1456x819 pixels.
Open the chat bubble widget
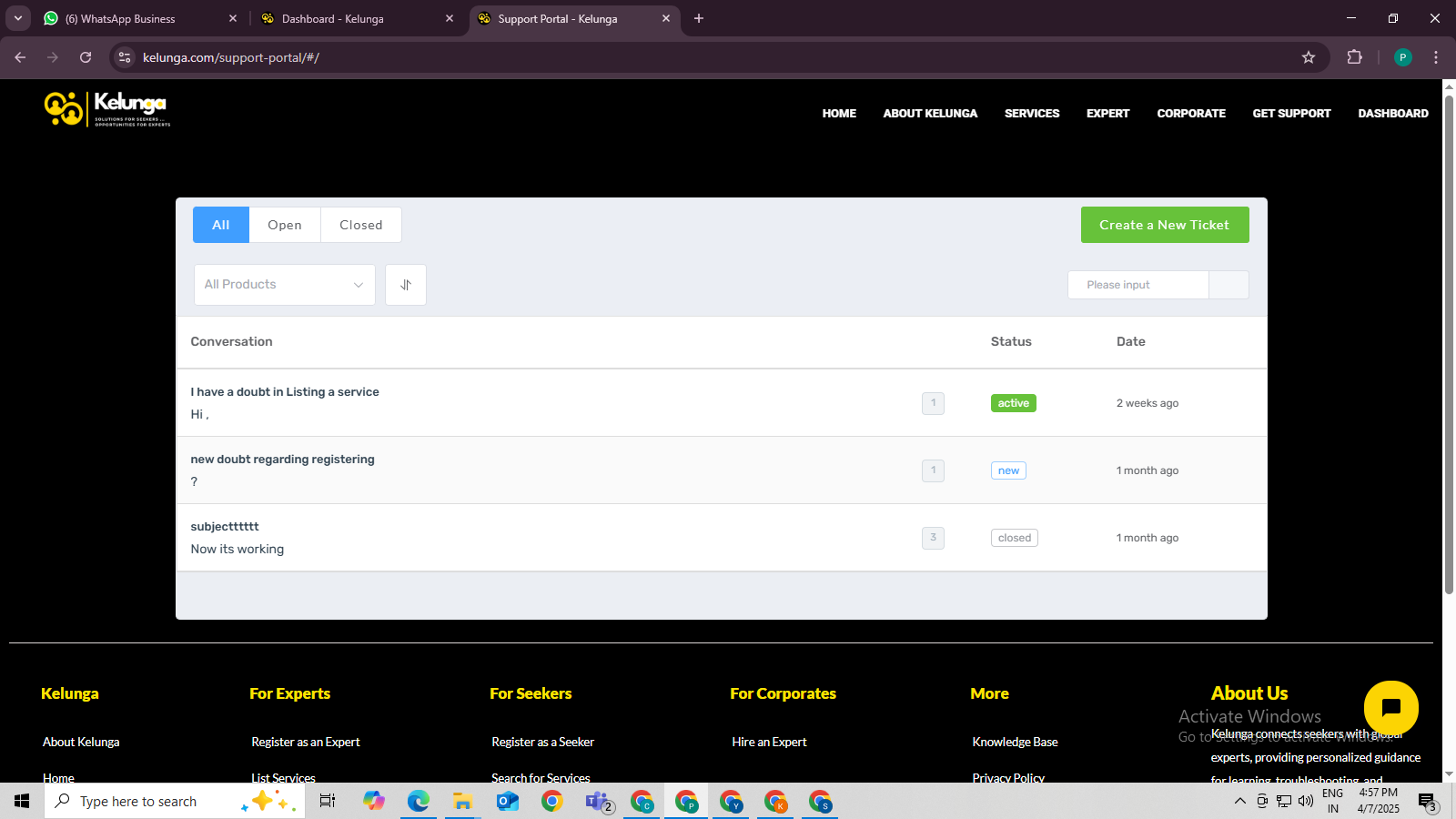coord(1390,707)
